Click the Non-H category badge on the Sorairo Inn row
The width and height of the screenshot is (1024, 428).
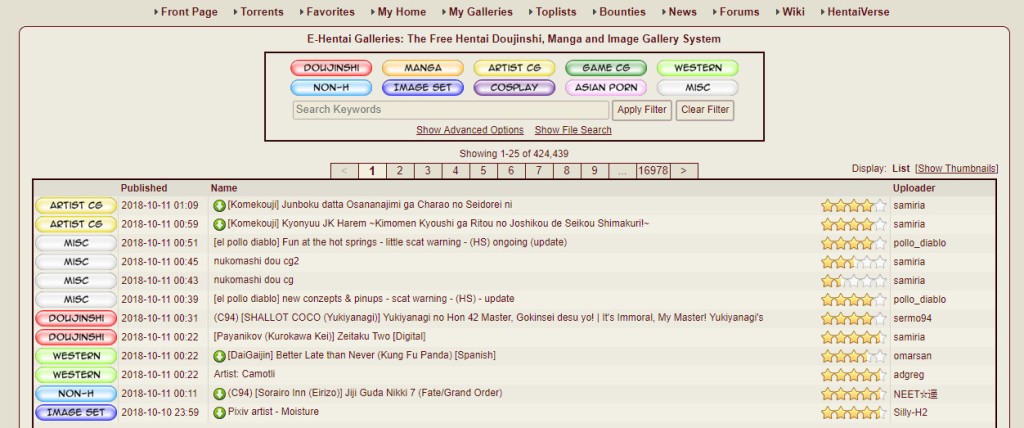click(x=76, y=394)
